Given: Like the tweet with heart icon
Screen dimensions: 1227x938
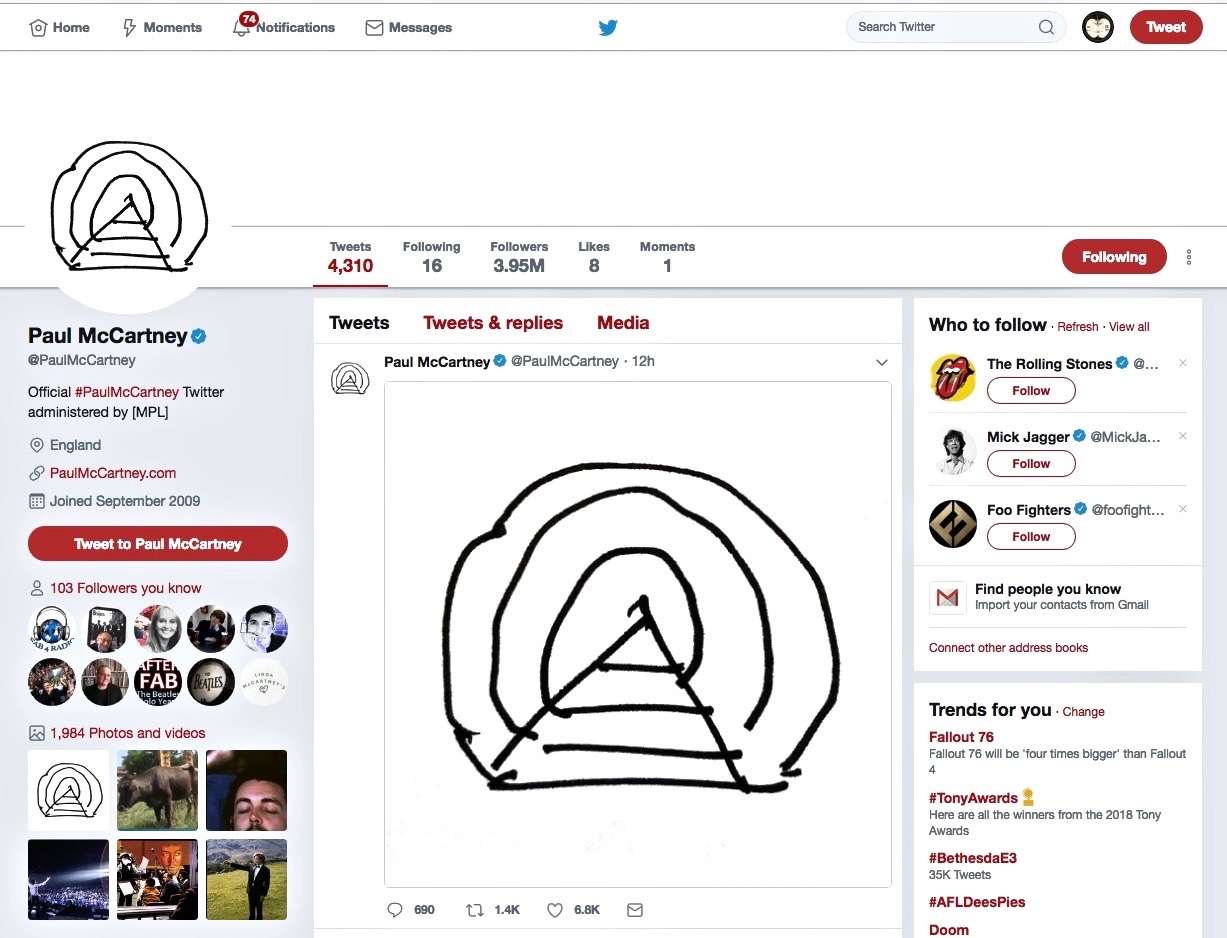Looking at the screenshot, I should point(555,910).
